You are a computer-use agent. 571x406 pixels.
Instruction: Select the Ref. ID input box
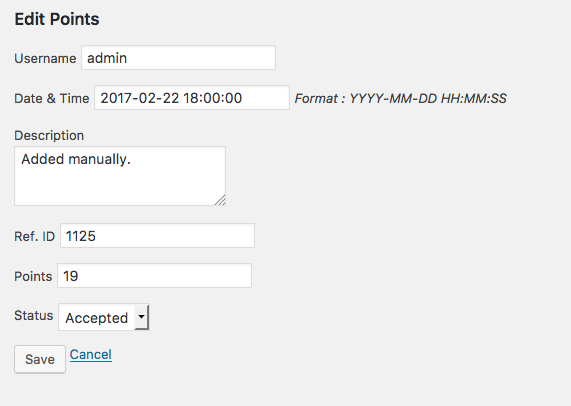(x=157, y=236)
